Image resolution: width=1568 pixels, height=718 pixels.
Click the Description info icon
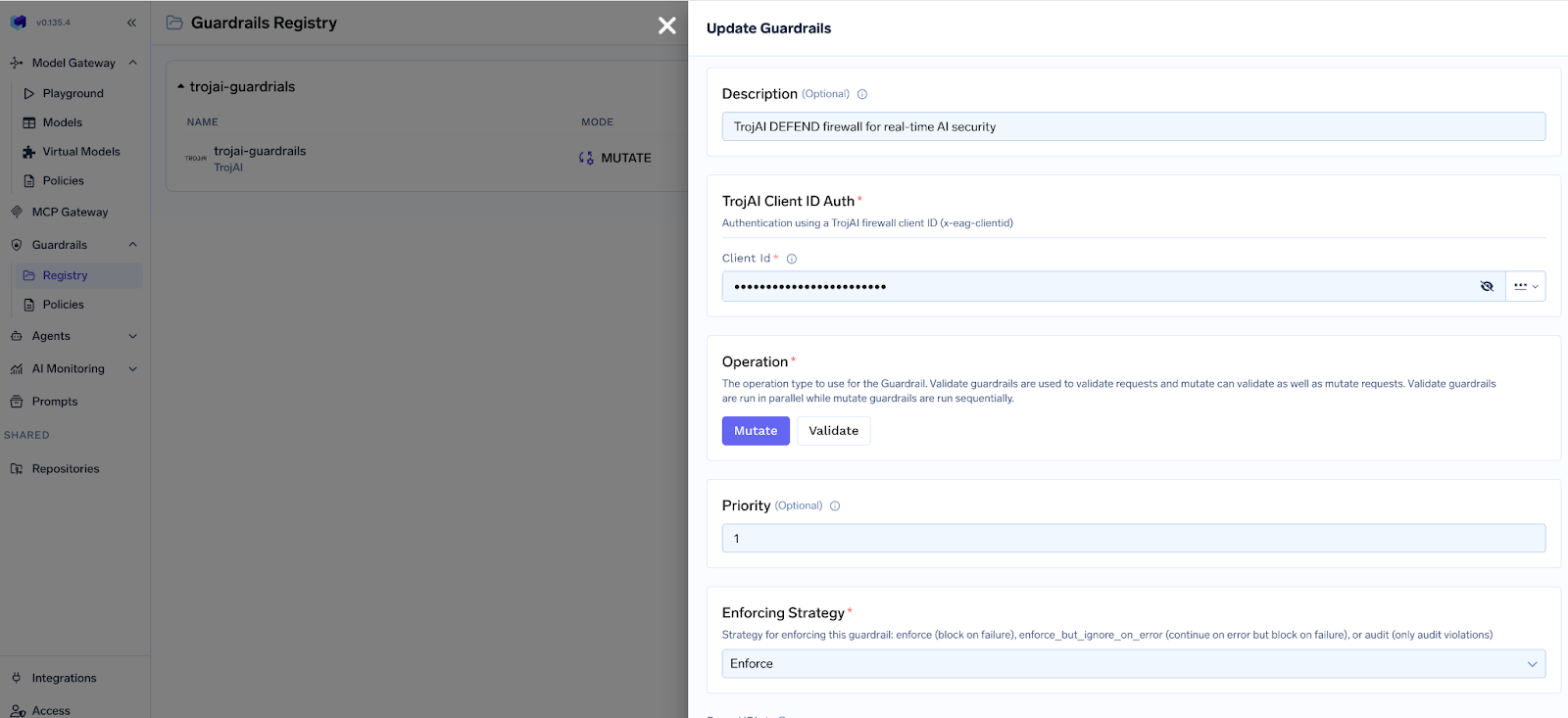pos(862,94)
